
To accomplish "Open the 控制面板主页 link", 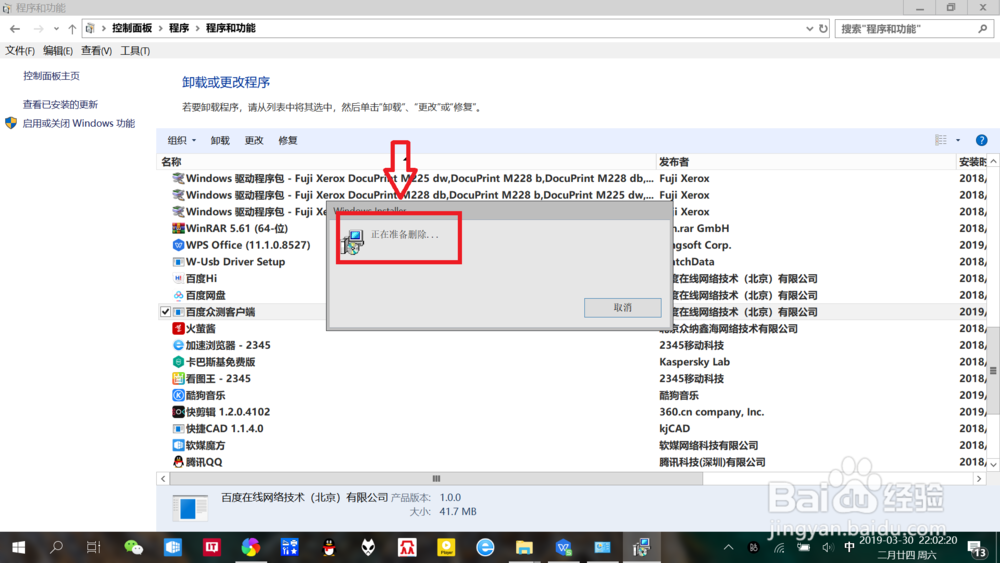I will 52,76.
